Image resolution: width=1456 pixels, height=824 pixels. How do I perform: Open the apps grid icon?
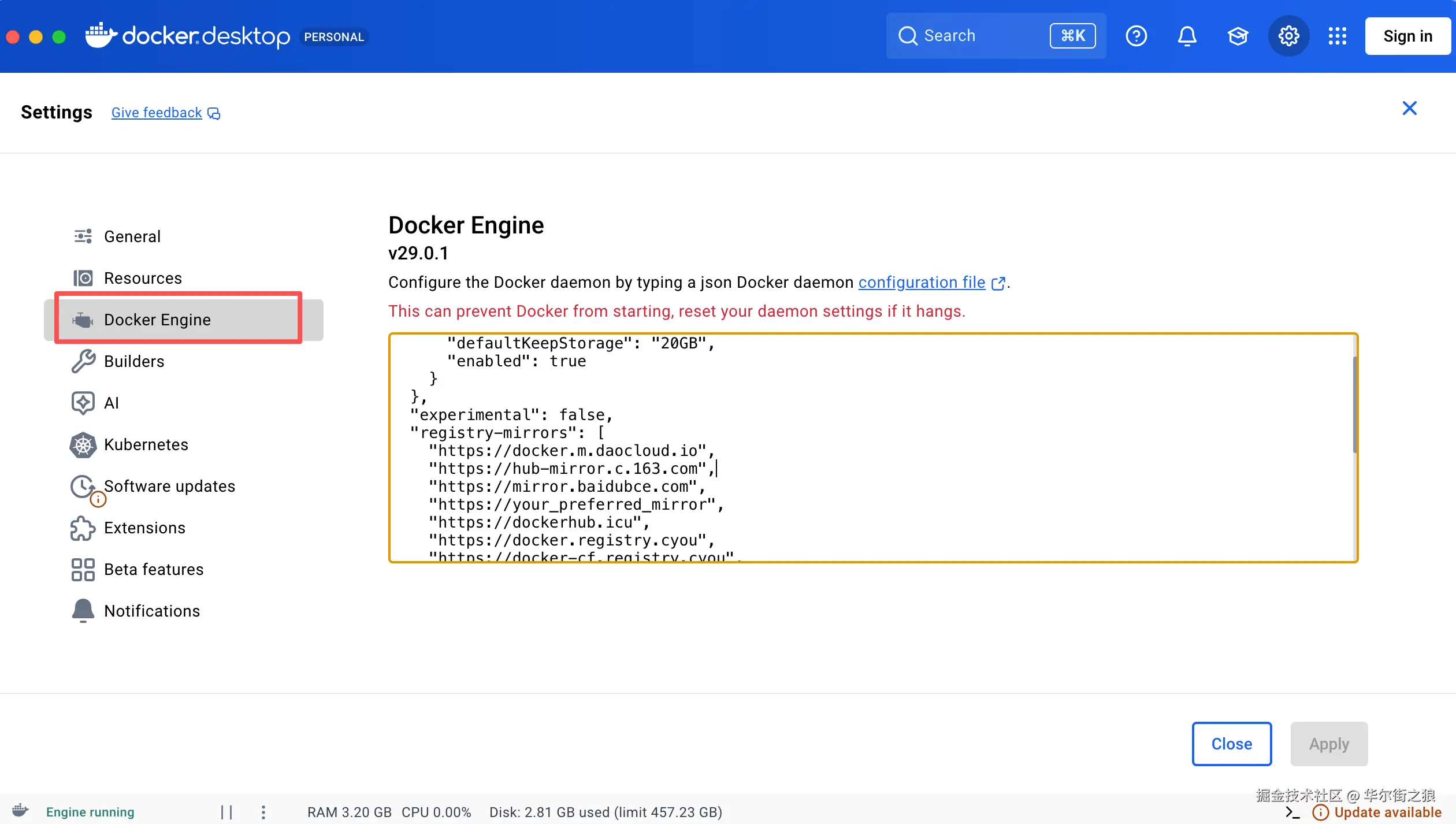point(1337,36)
